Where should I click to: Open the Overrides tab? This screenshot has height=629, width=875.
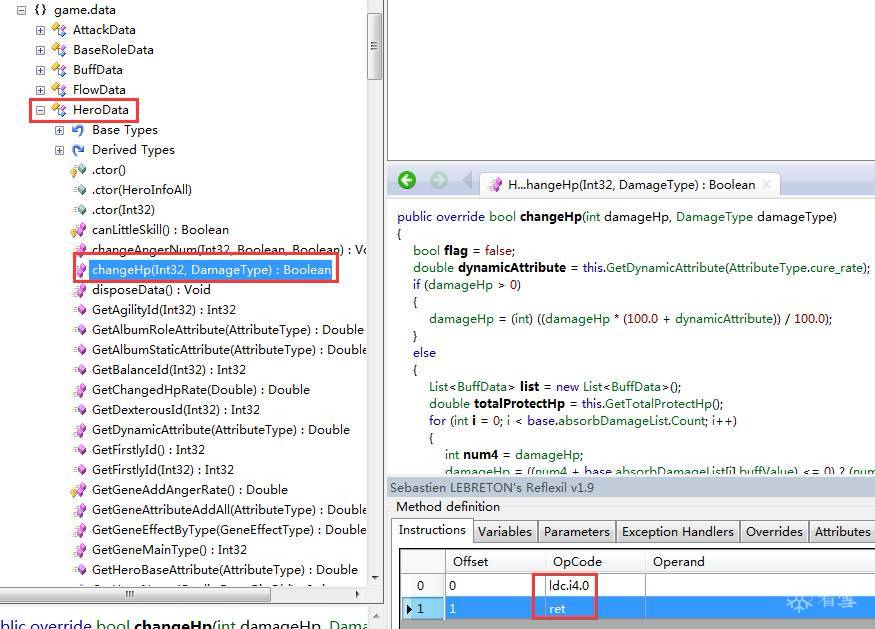point(774,531)
